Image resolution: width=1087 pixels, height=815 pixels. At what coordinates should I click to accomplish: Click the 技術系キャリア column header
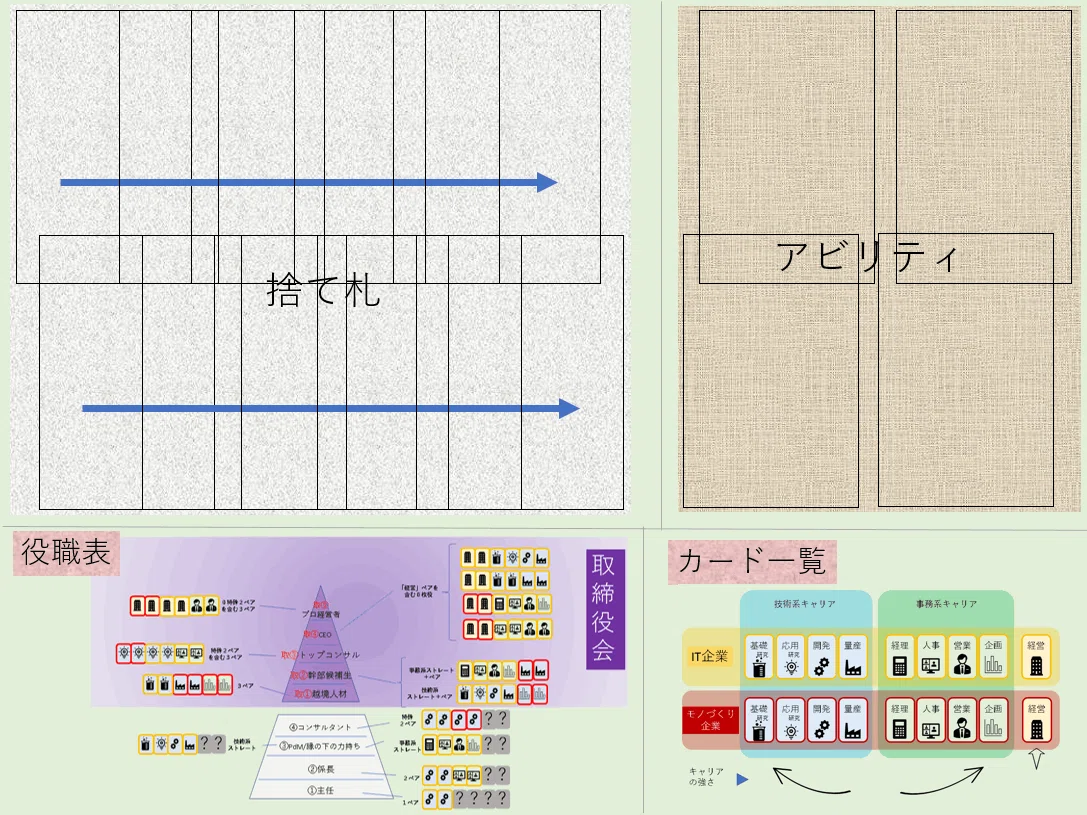click(805, 604)
